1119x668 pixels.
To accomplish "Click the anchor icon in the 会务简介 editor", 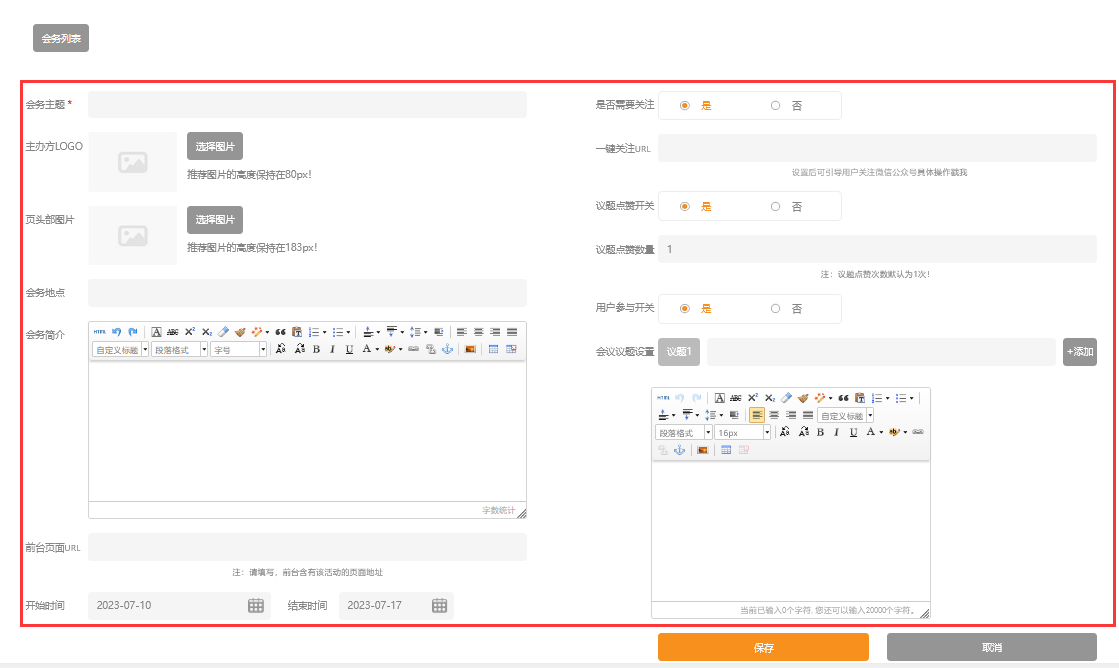I will [x=447, y=350].
